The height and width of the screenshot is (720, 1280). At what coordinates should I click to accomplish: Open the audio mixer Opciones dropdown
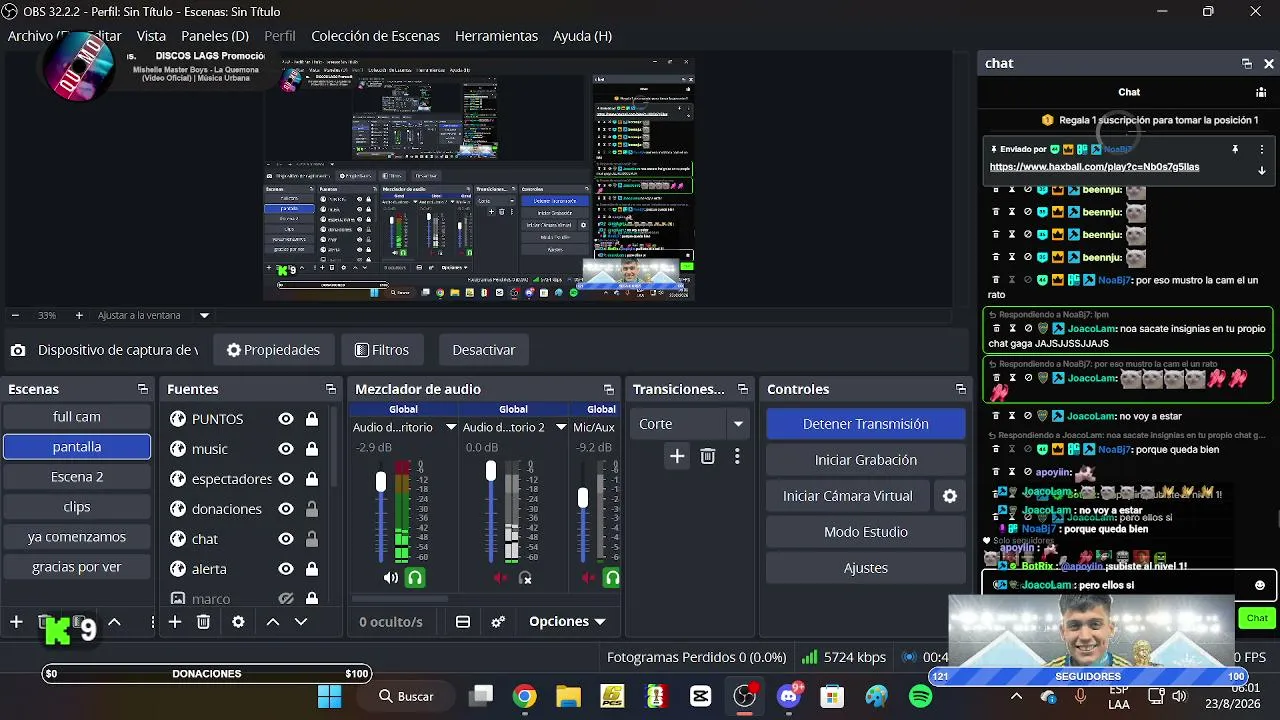567,622
